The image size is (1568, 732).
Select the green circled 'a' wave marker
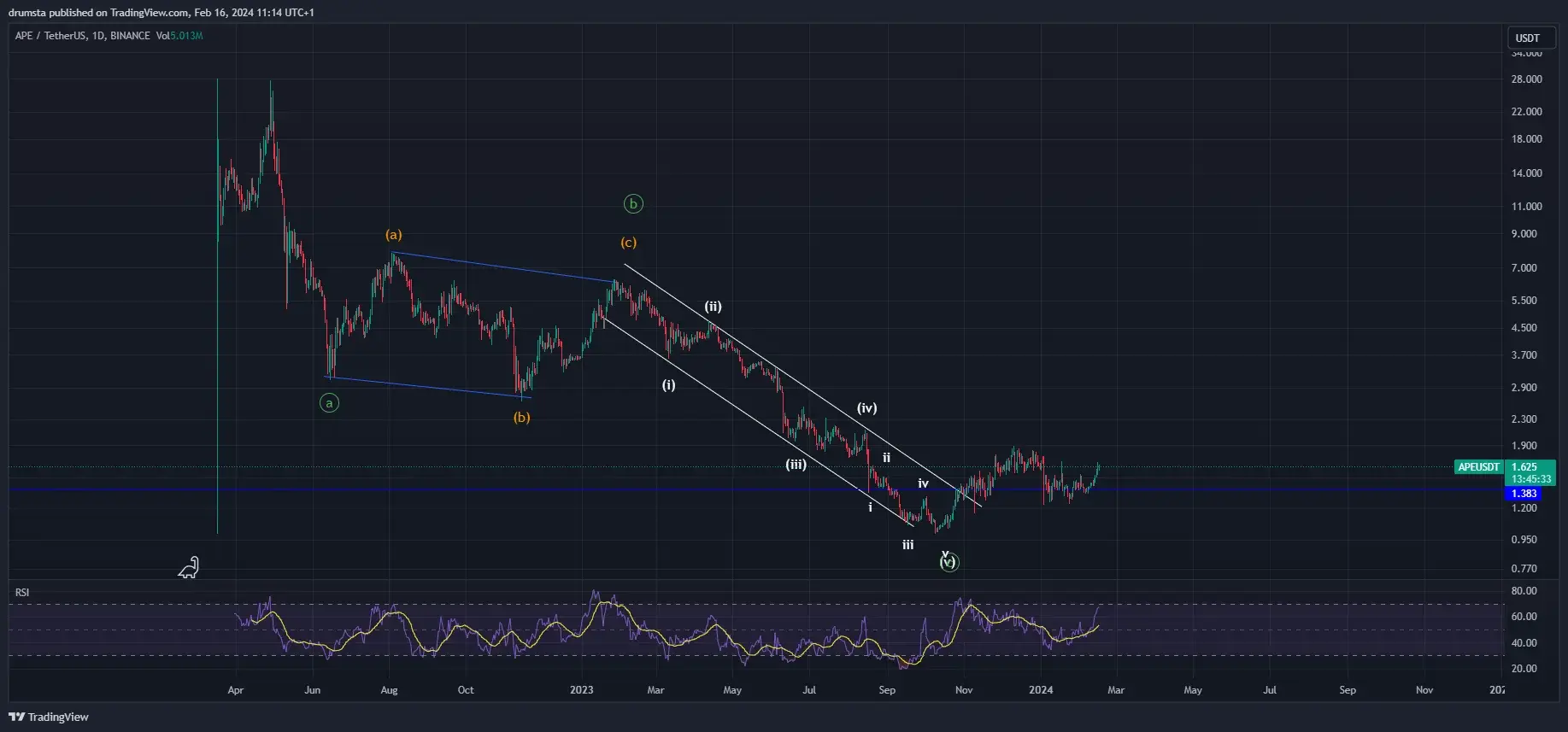329,403
